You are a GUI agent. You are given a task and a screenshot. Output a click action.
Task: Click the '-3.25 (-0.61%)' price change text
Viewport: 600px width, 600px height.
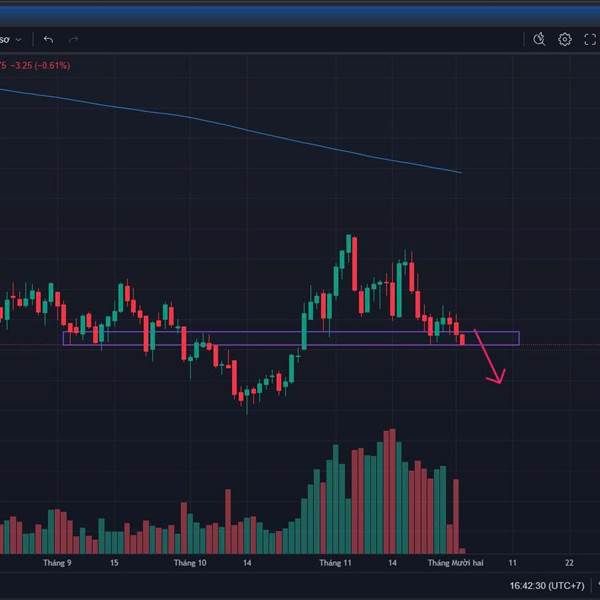click(x=40, y=65)
